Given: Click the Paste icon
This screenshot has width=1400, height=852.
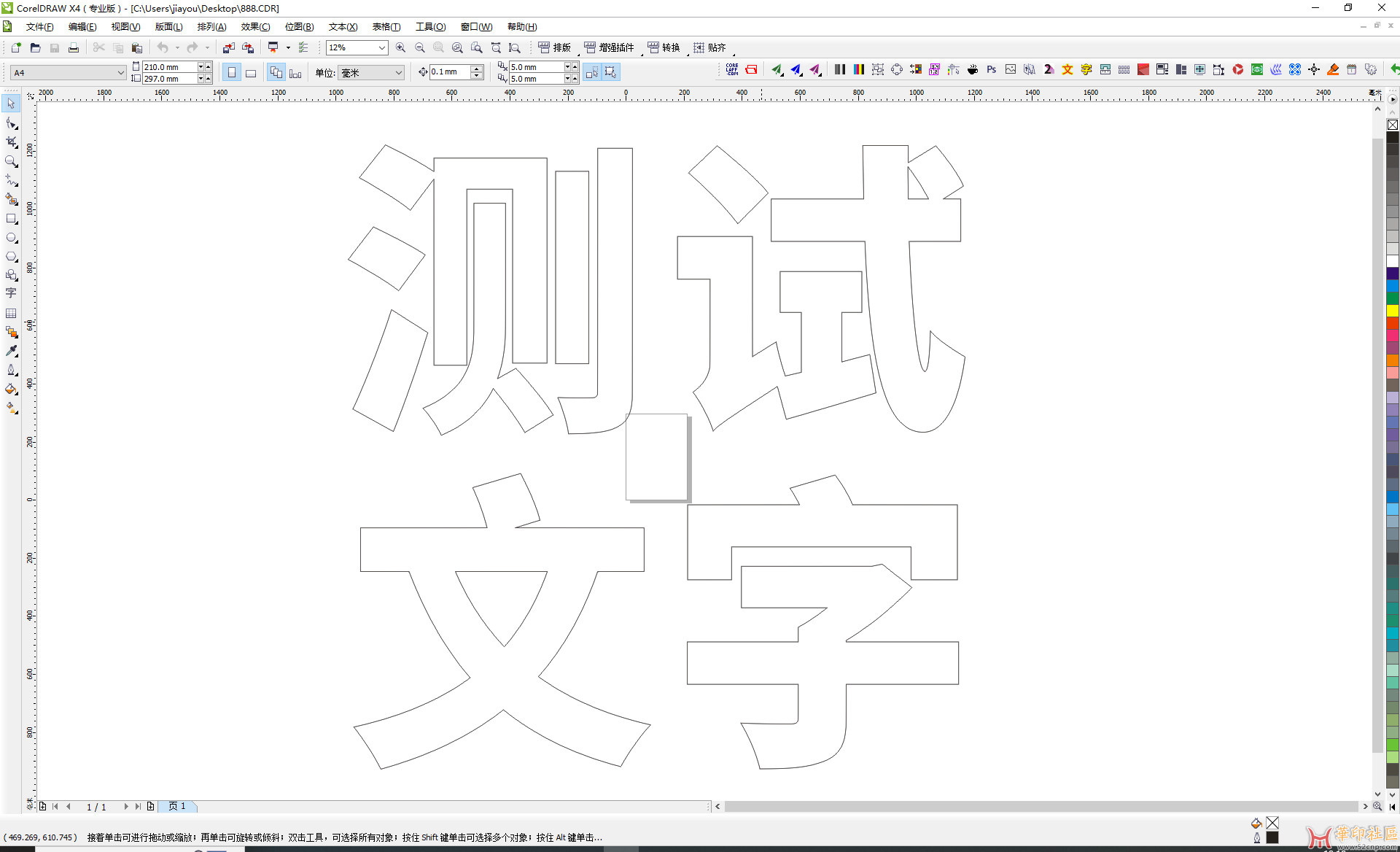Looking at the screenshot, I should (x=136, y=47).
